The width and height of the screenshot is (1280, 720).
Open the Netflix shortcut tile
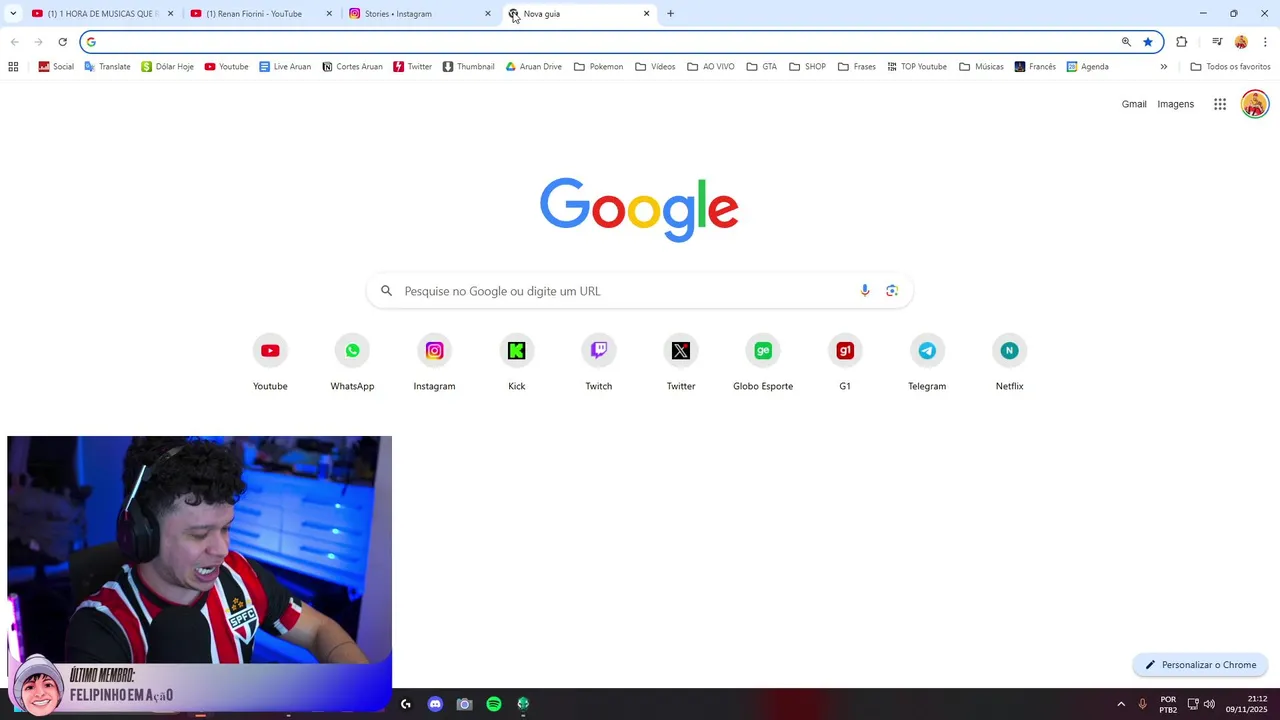pos(1009,363)
